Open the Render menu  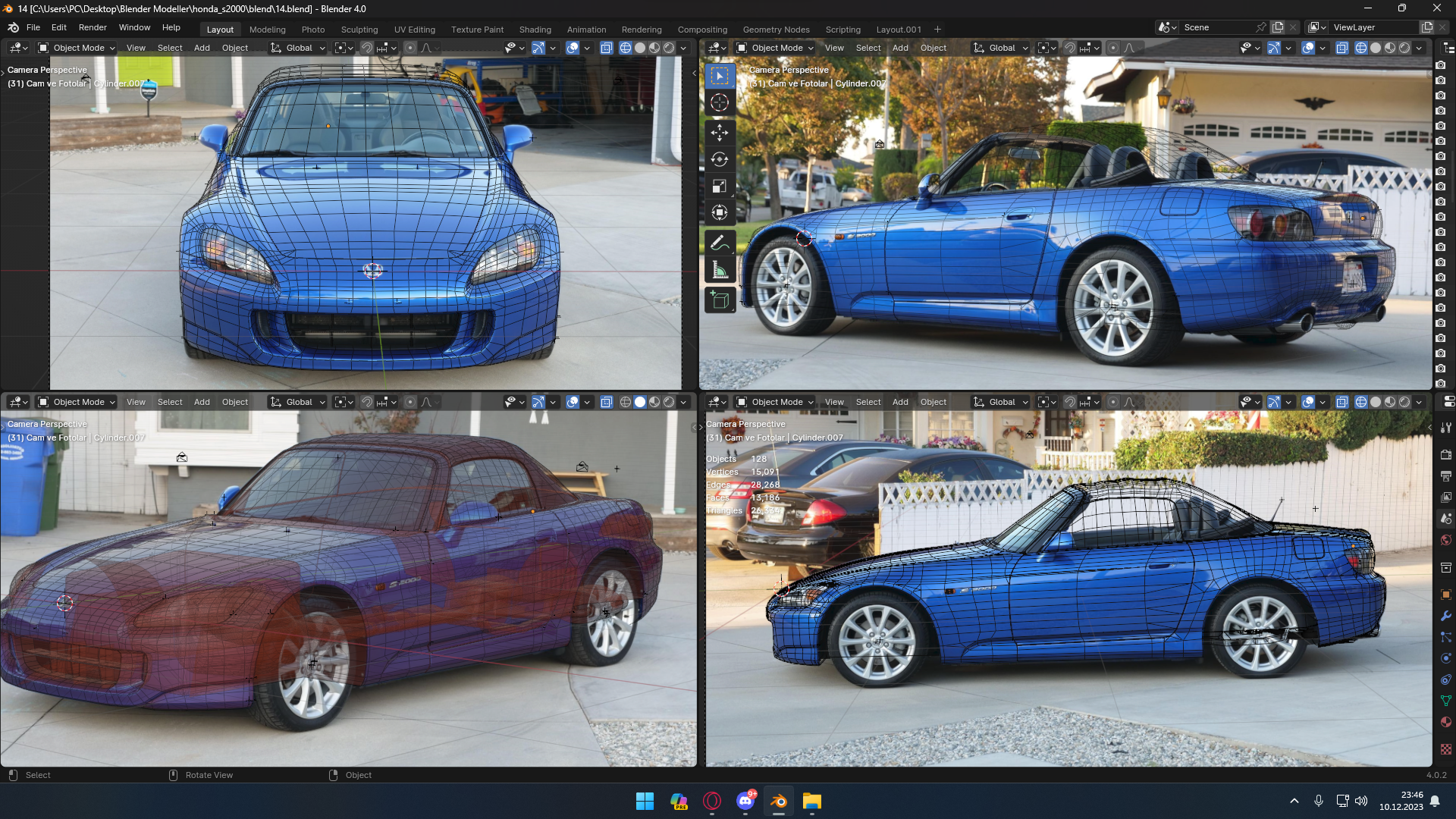click(93, 27)
